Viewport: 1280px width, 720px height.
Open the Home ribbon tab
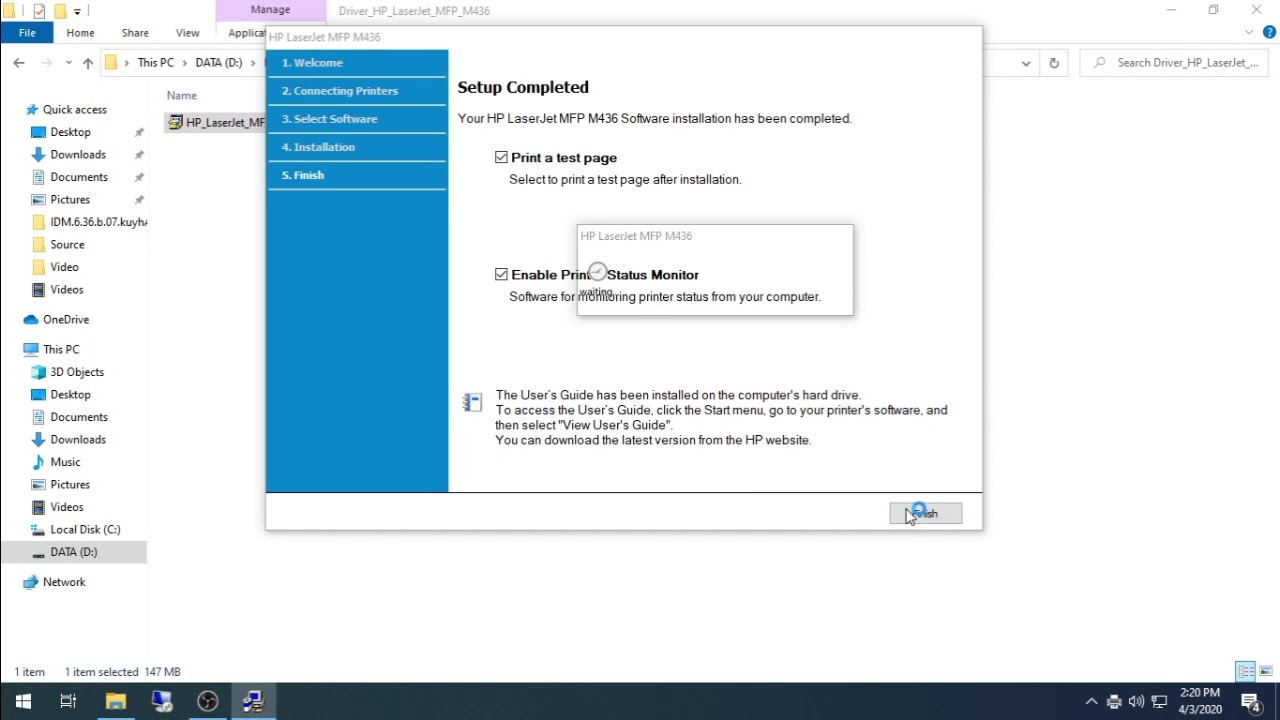pos(80,33)
